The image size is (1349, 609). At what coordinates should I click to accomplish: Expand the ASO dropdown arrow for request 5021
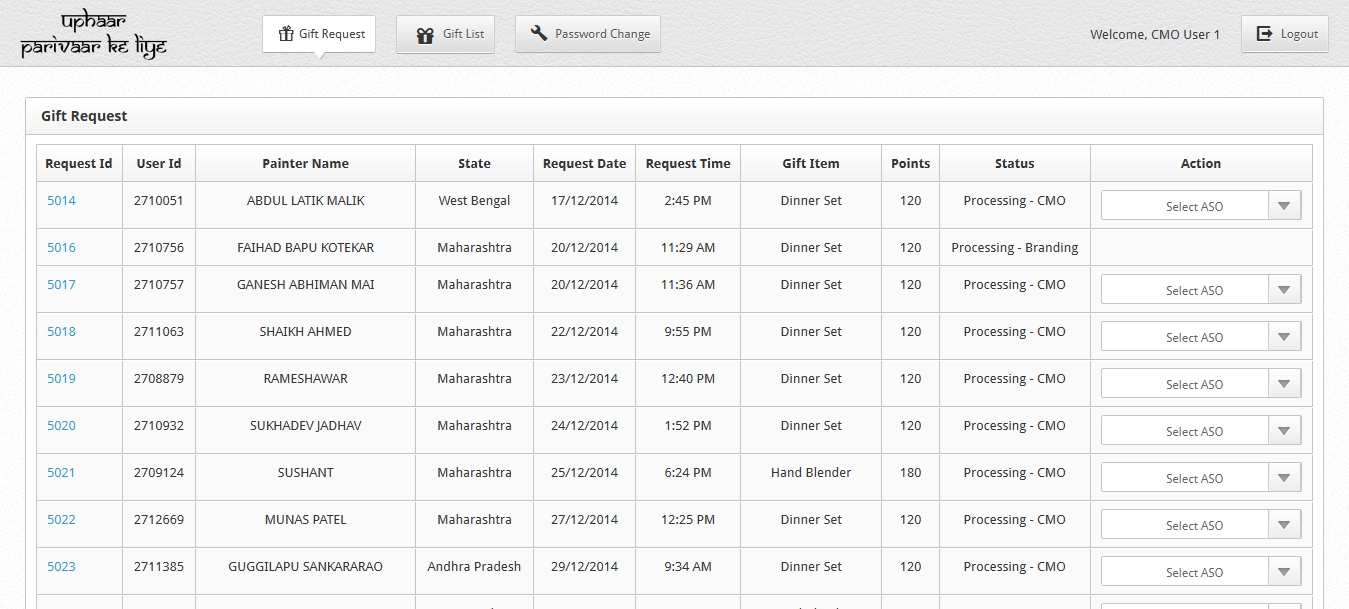[x=1285, y=478]
